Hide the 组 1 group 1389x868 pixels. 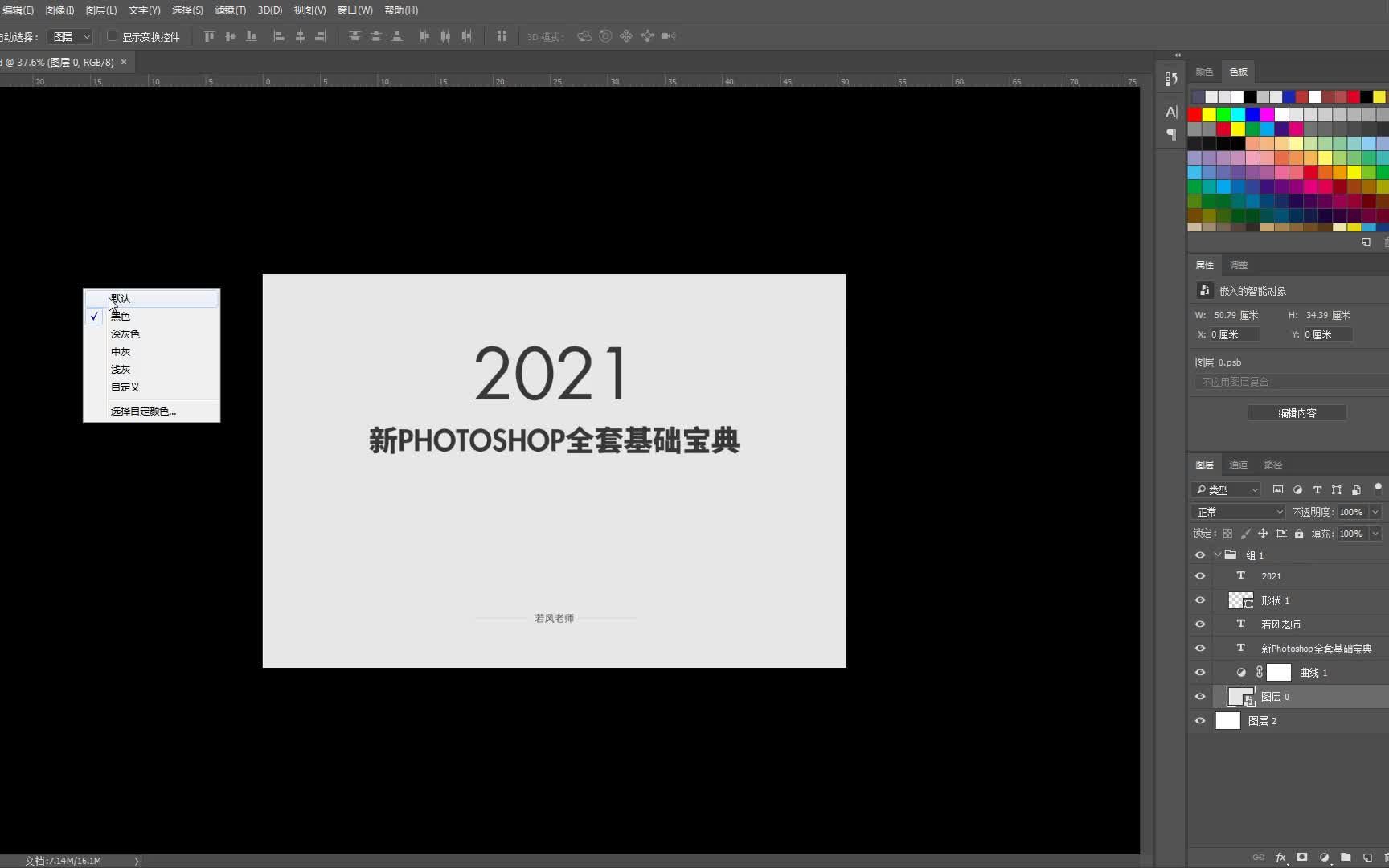[x=1200, y=555]
